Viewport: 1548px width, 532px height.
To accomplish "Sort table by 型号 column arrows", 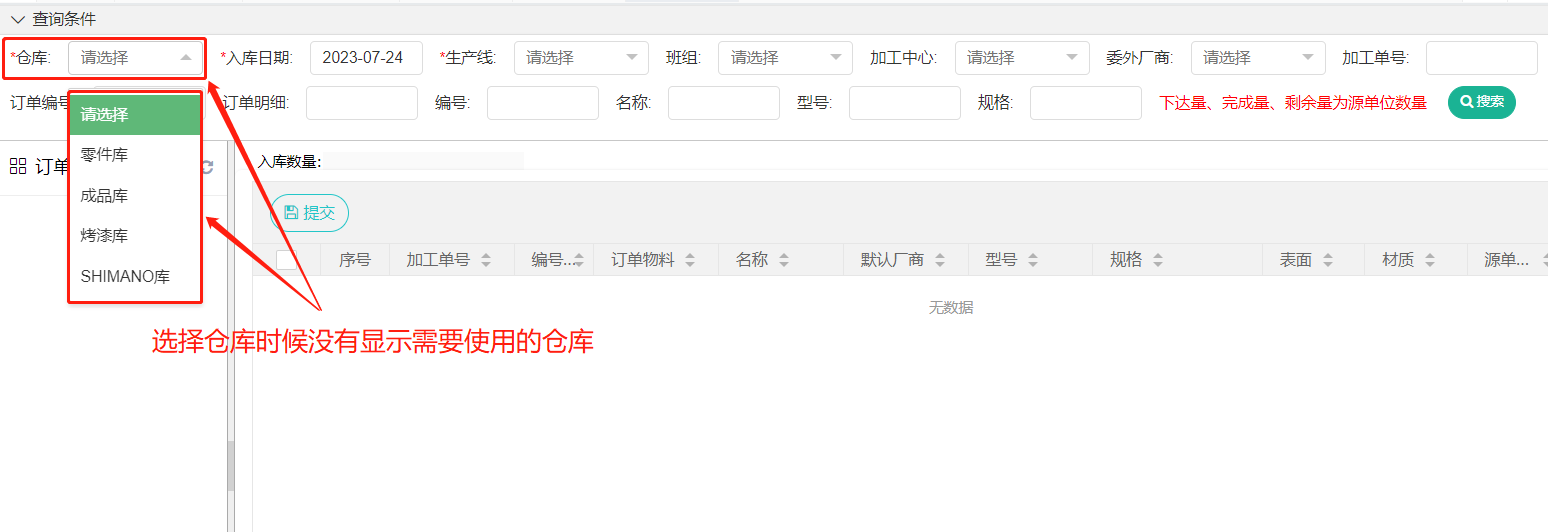I will coord(1034,260).
